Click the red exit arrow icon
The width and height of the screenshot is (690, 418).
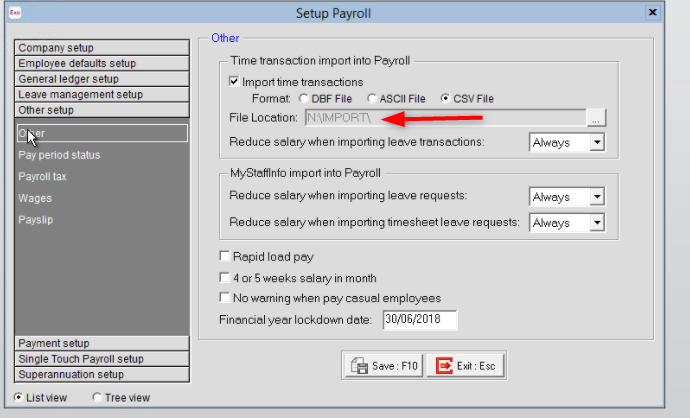pyautogui.click(x=444, y=366)
